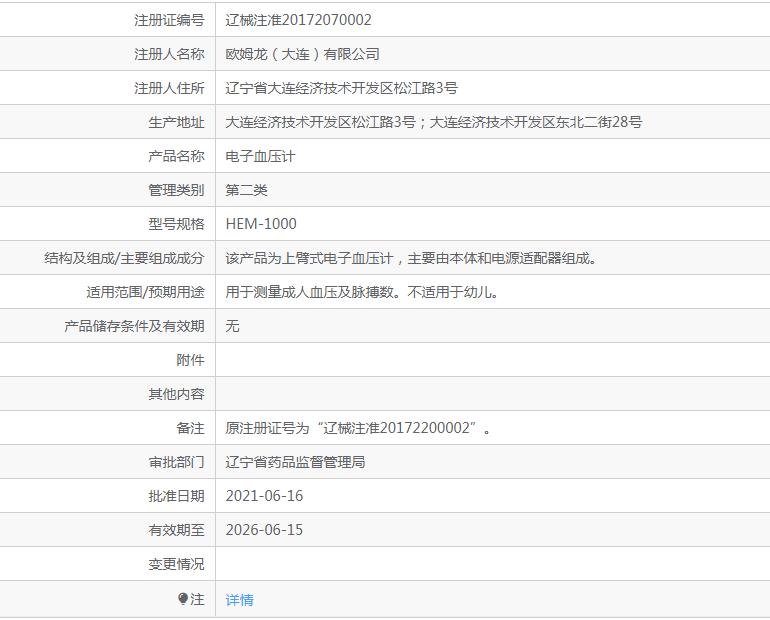Image resolution: width=770 pixels, height=620 pixels.
Task: Click registration number 辽械注准20172070002
Action: (x=299, y=20)
